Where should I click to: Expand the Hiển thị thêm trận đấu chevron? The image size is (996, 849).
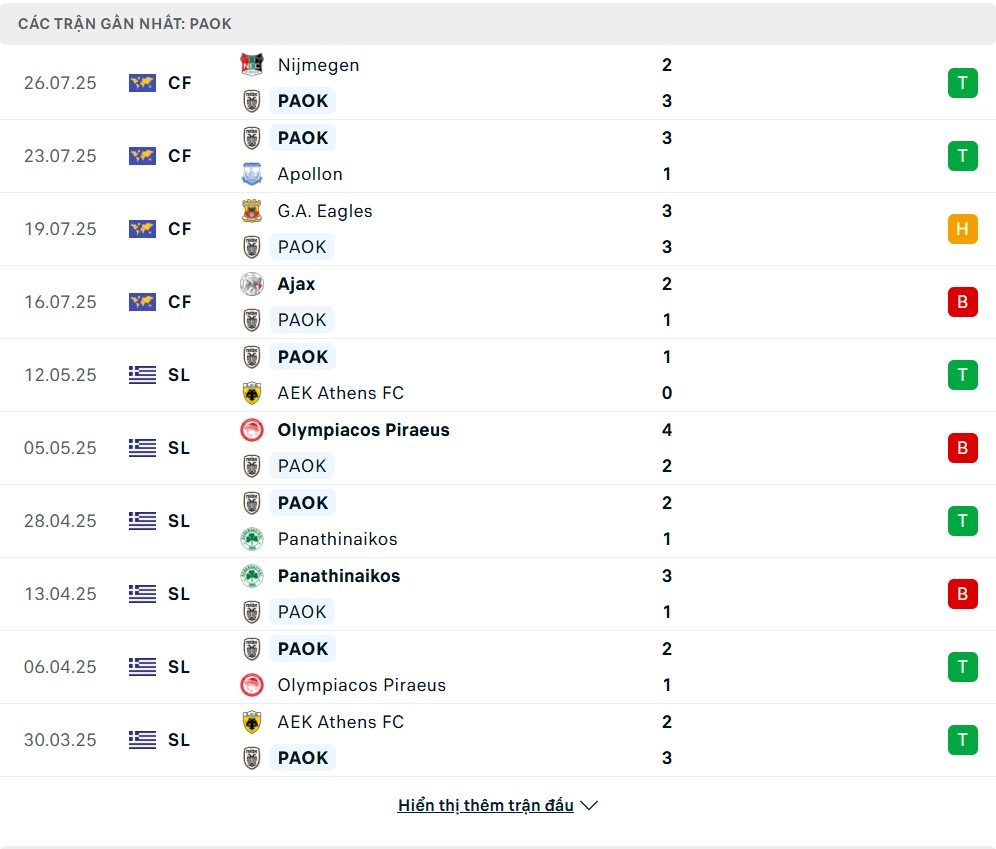coord(589,806)
